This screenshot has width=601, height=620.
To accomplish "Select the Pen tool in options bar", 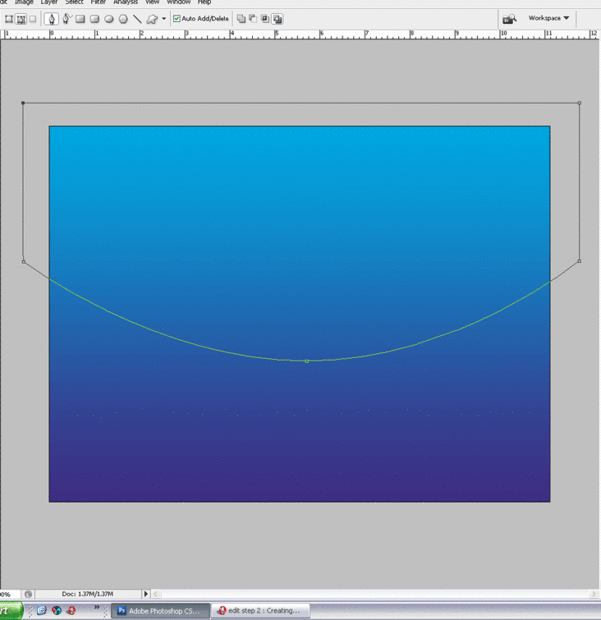I will 51,19.
